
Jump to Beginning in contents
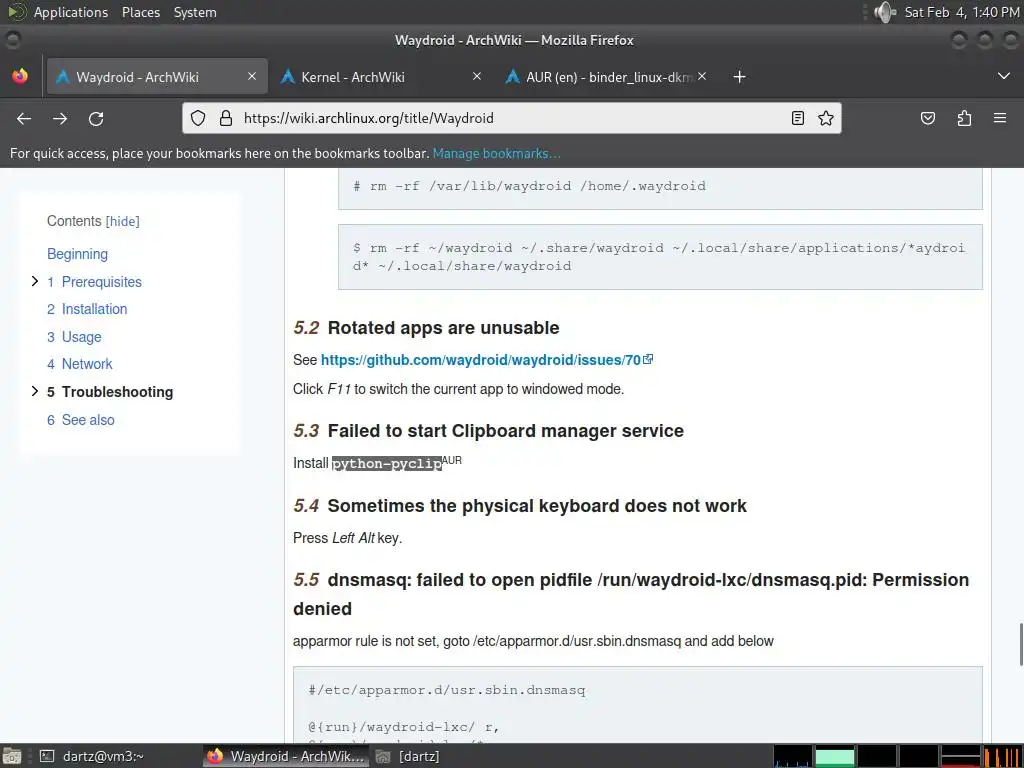tap(77, 254)
